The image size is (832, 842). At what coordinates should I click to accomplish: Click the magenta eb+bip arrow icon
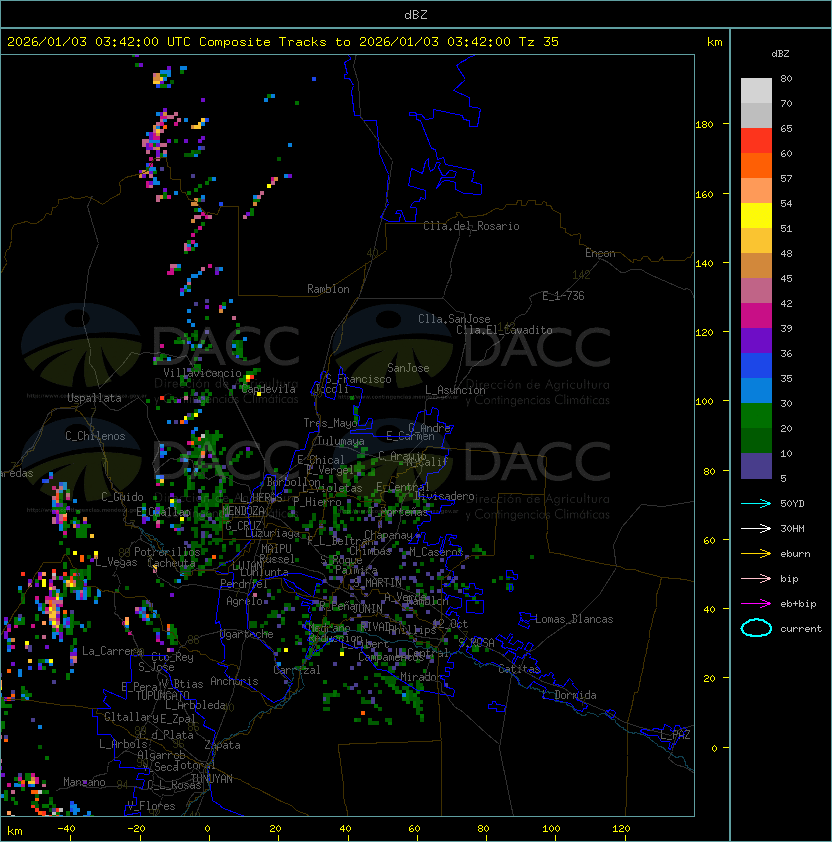click(x=756, y=604)
